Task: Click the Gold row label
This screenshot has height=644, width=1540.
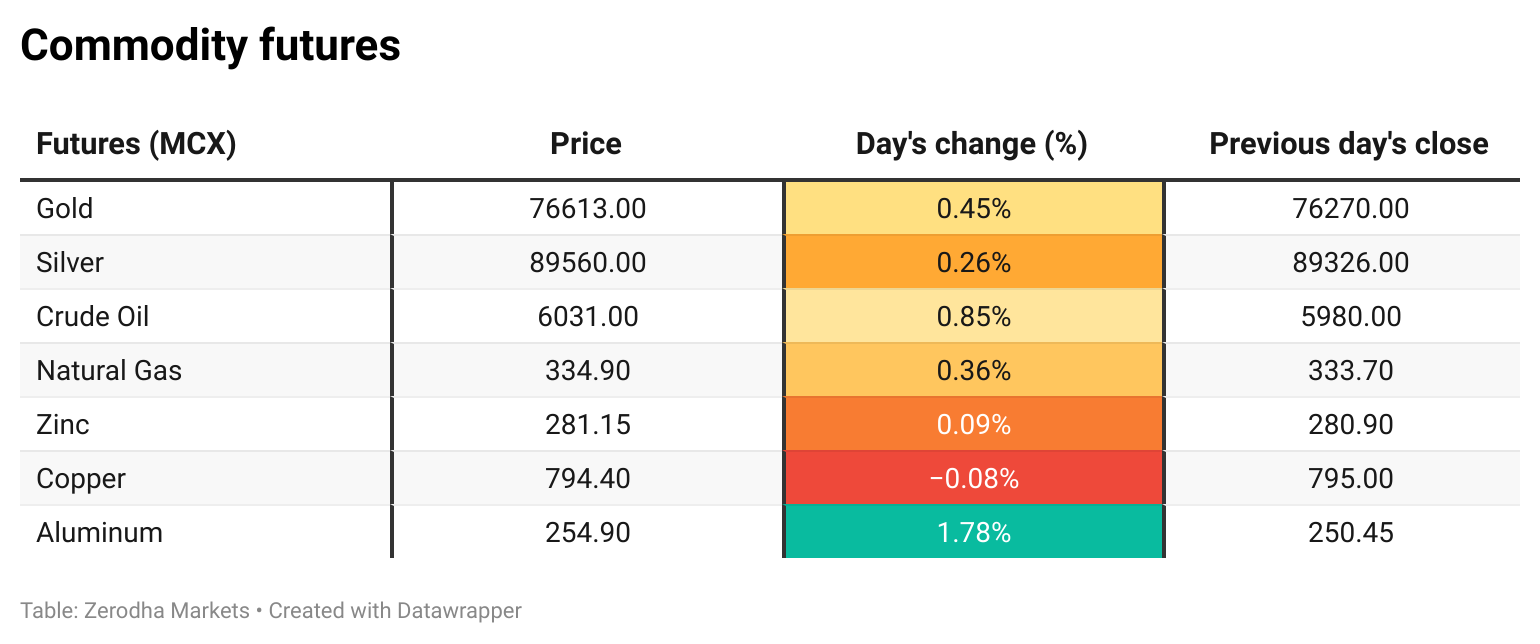Action: tap(65, 209)
